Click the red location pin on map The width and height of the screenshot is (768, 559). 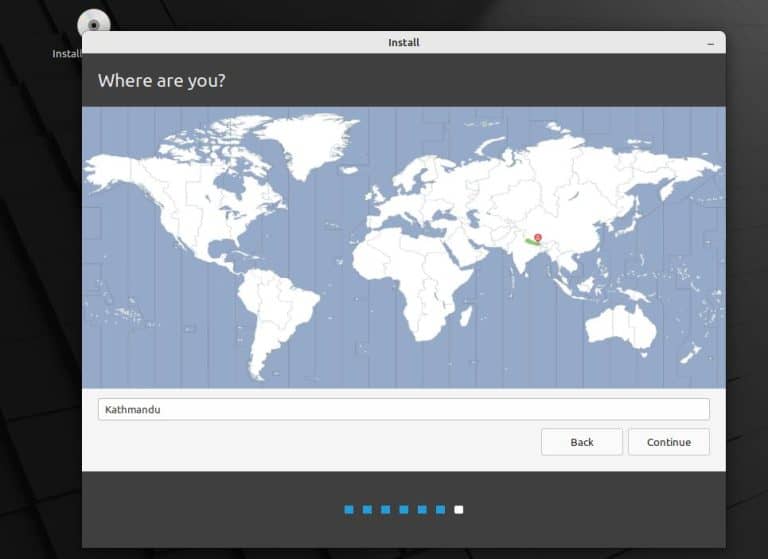coord(538,238)
